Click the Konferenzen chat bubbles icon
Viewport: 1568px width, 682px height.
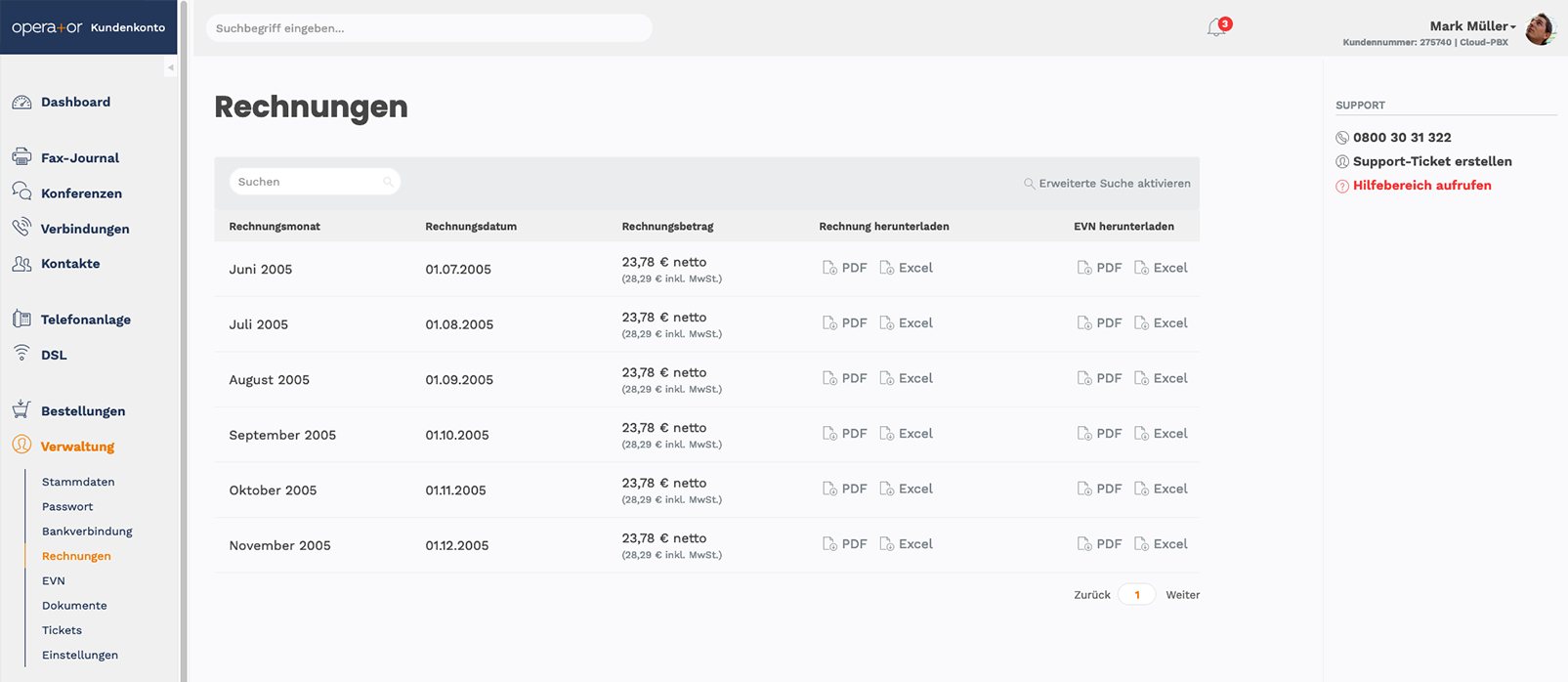pyautogui.click(x=21, y=192)
